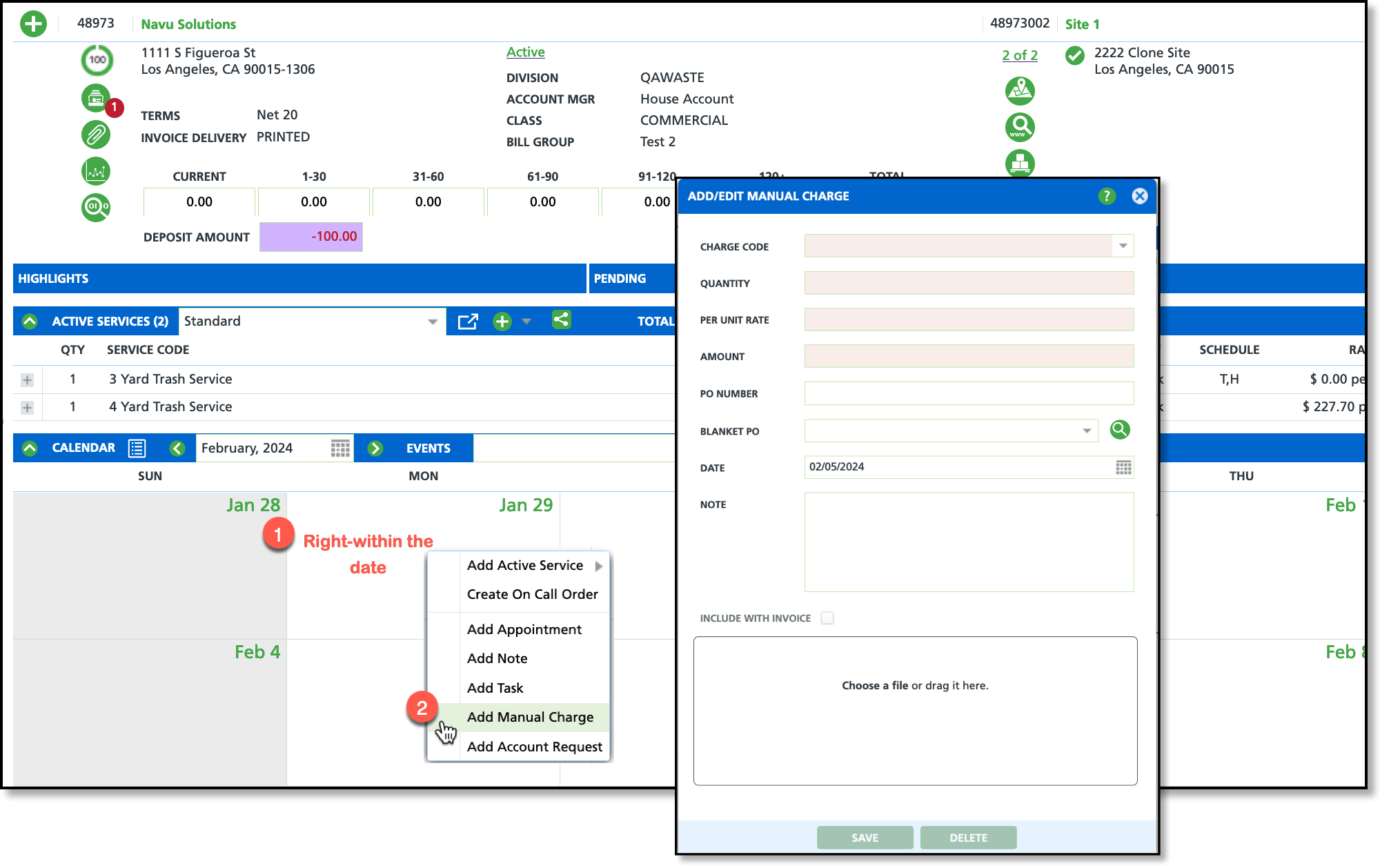Open the site map location icon

(1020, 90)
